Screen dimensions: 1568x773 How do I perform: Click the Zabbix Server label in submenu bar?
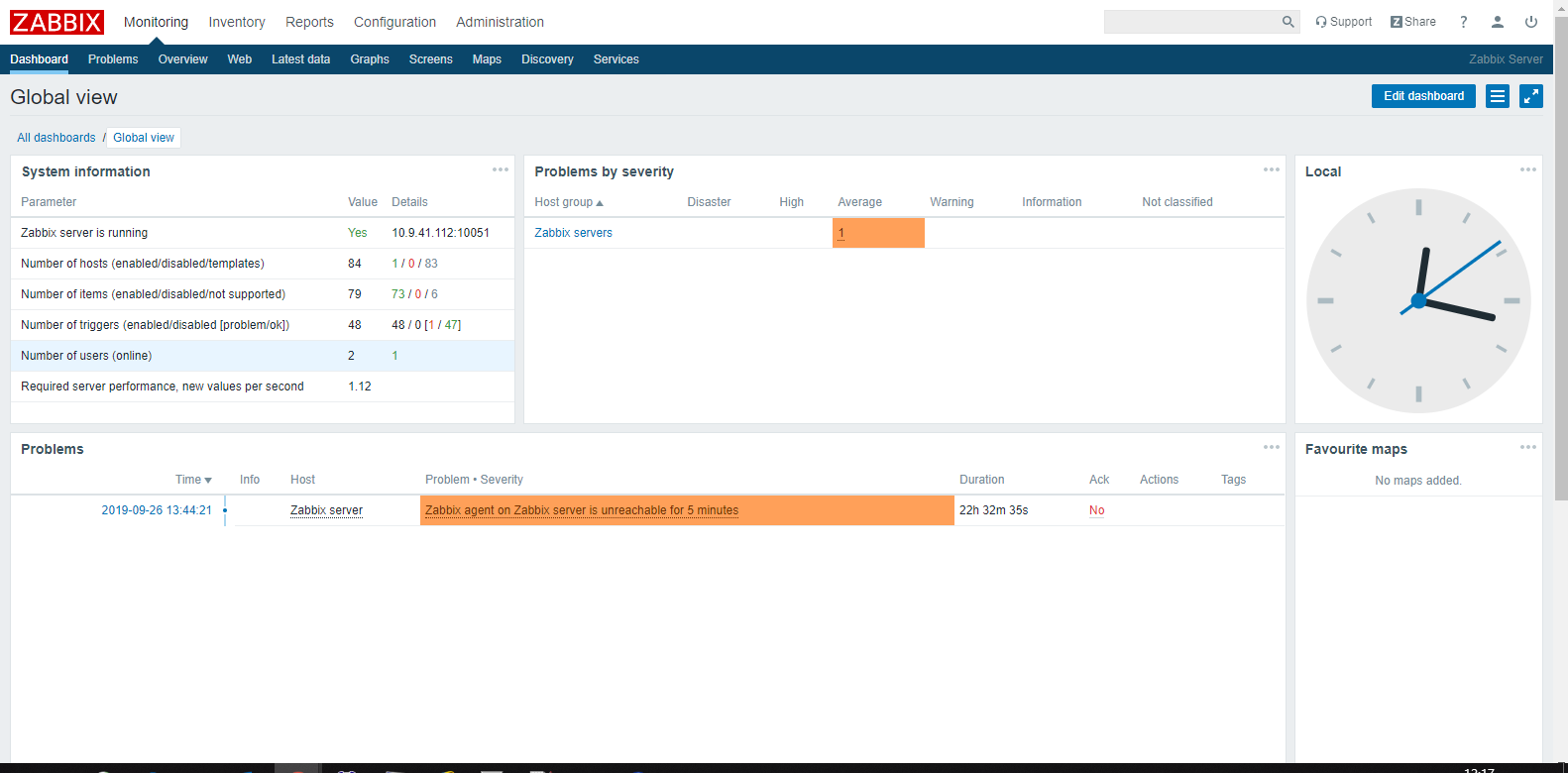tap(1506, 59)
